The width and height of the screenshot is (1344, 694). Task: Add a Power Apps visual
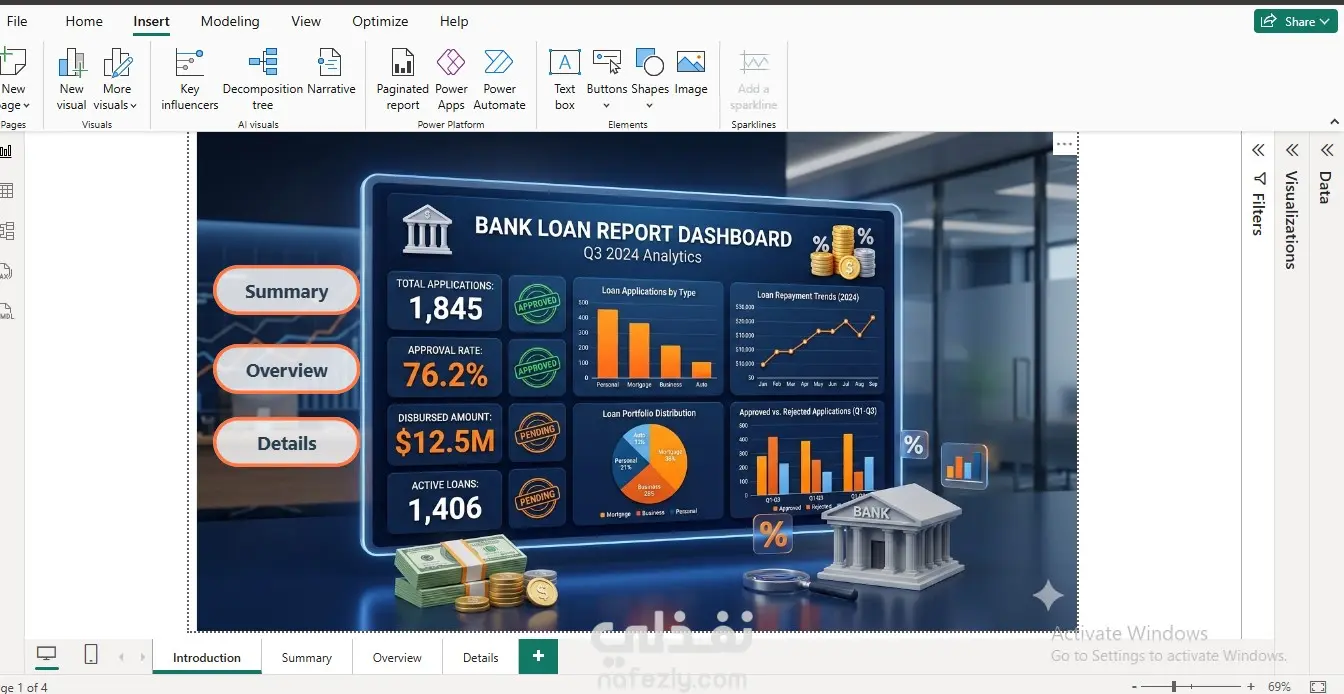point(451,80)
